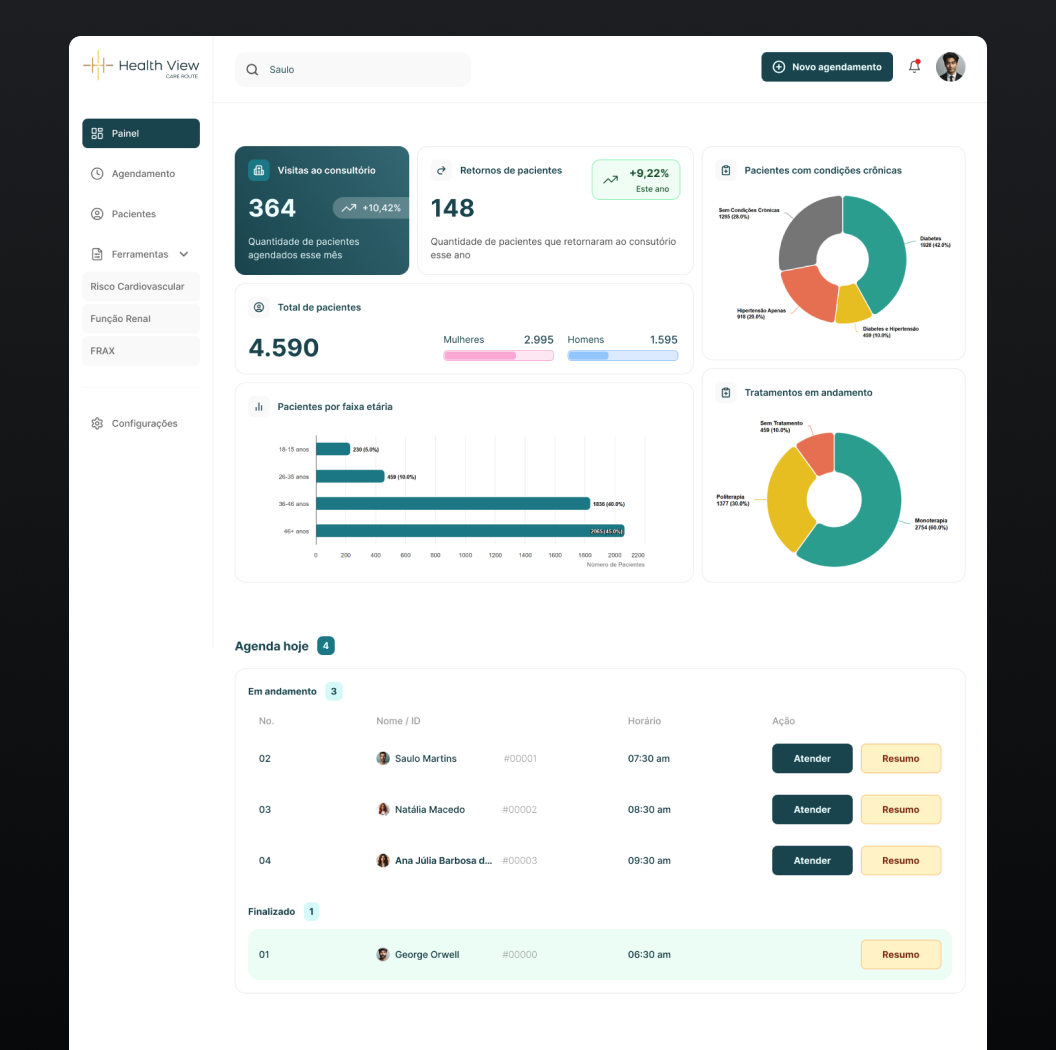Screen dimensions: 1056x1050
Task: Go to Agendamento in the sidebar
Action: (142, 174)
